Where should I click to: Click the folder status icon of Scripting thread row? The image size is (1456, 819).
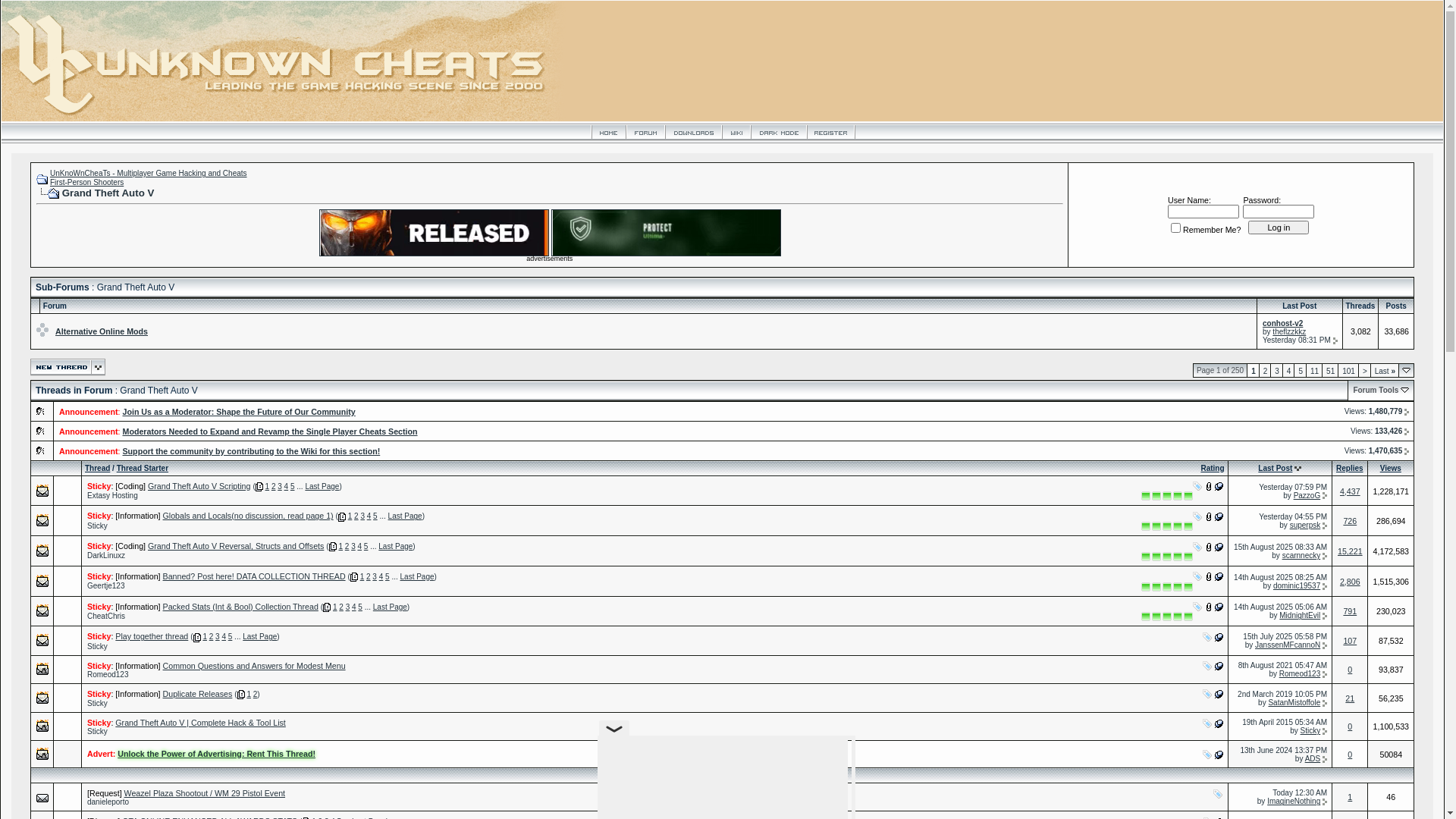point(42,491)
